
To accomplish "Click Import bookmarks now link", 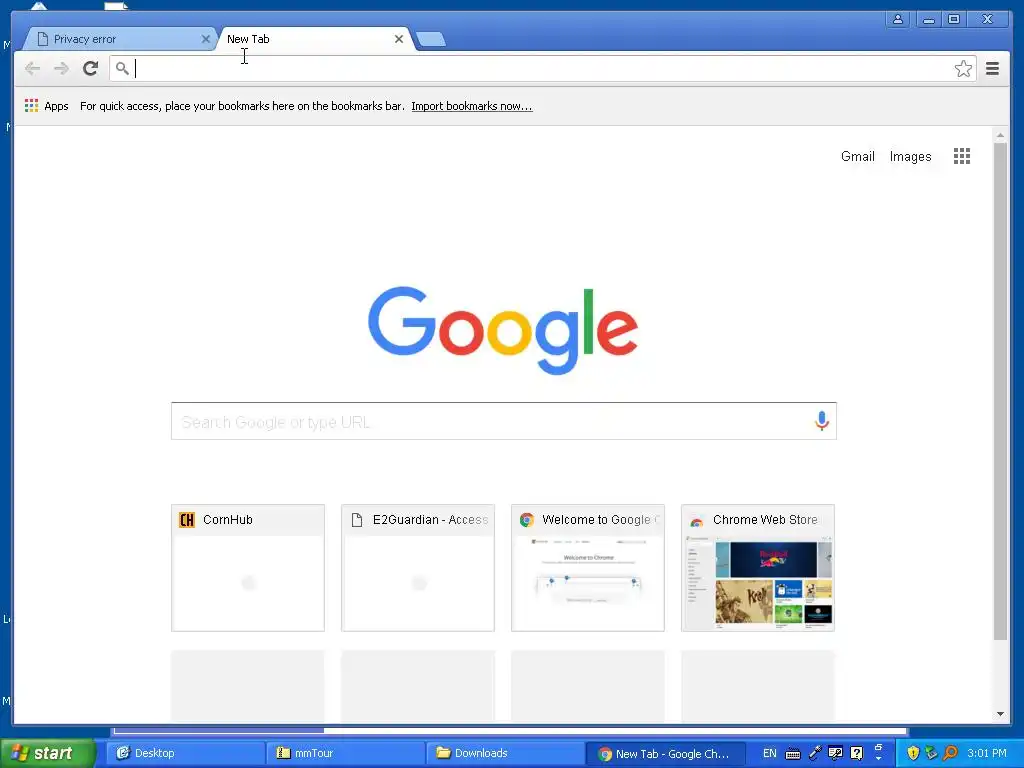I will coord(472,106).
